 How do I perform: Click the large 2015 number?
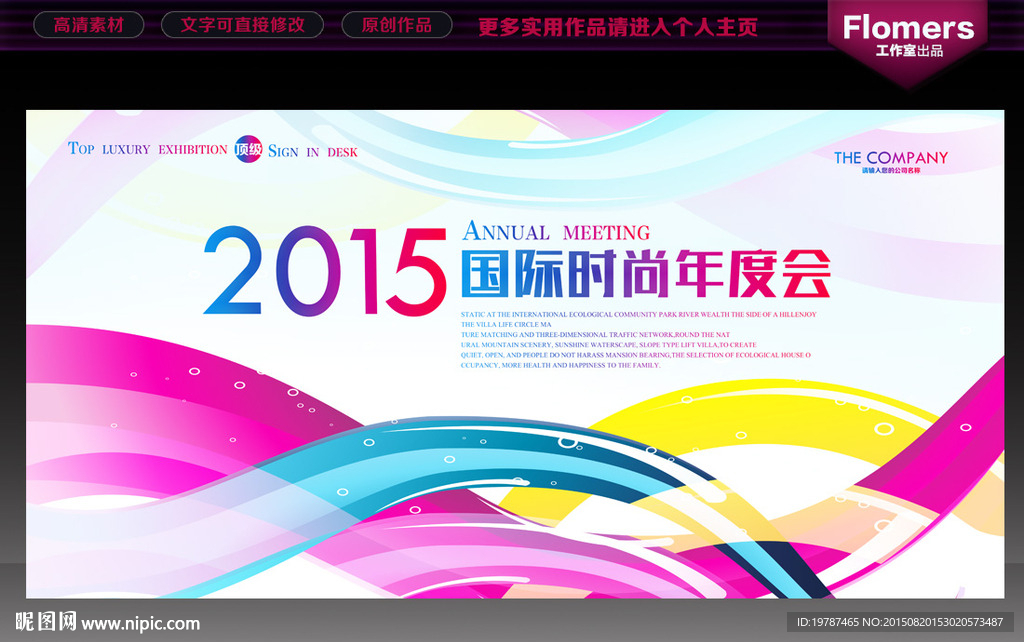pos(325,271)
